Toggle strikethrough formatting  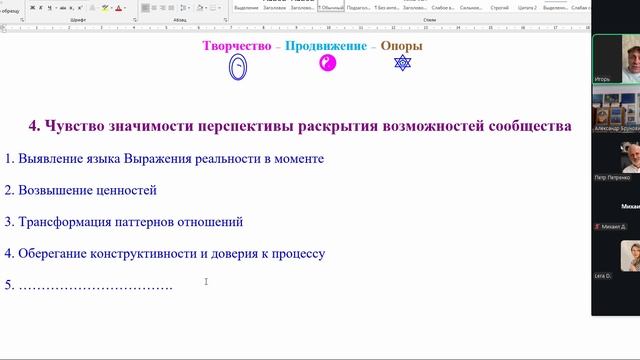pos(63,8)
